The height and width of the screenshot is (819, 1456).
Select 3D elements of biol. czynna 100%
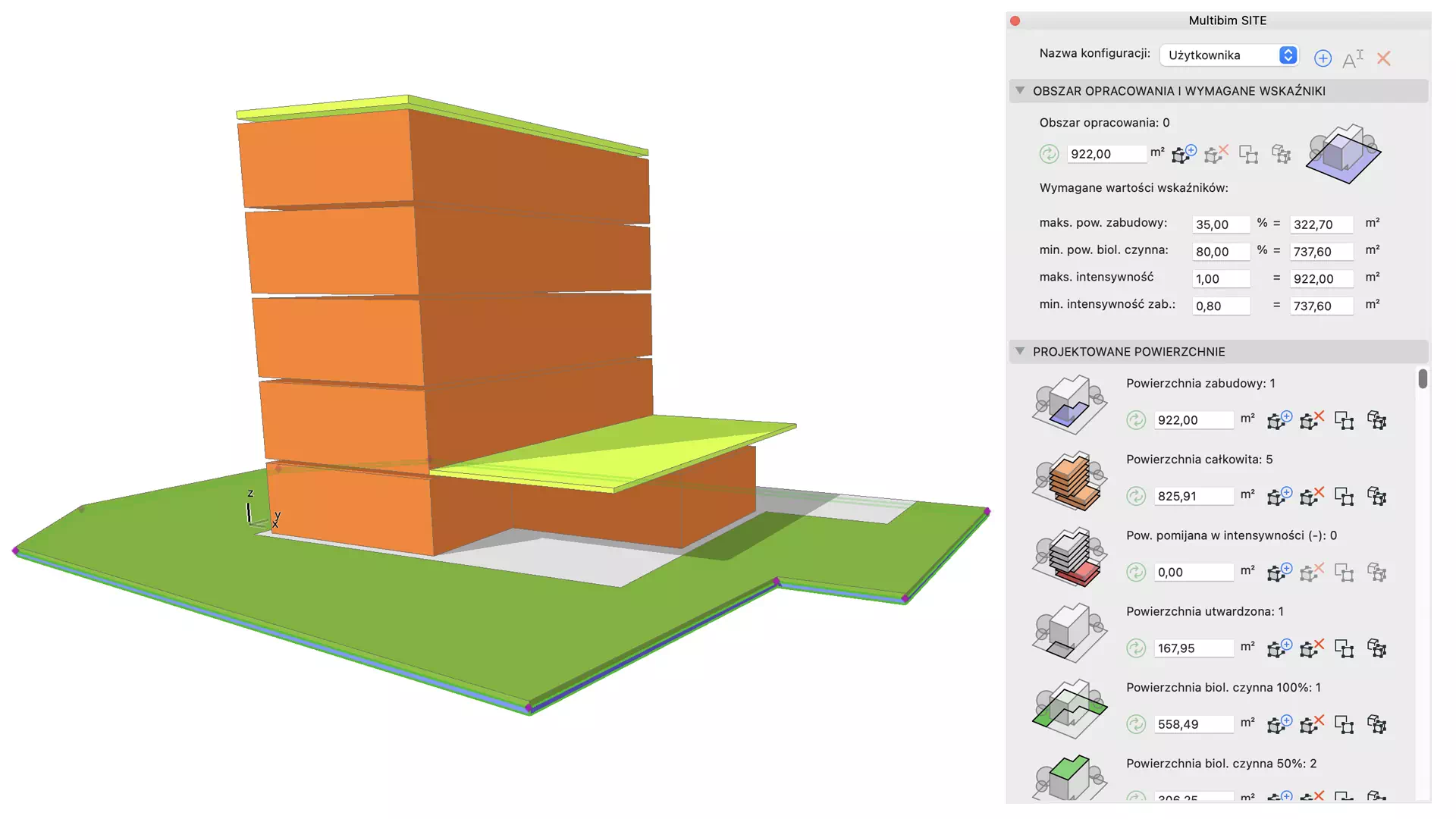[1376, 724]
